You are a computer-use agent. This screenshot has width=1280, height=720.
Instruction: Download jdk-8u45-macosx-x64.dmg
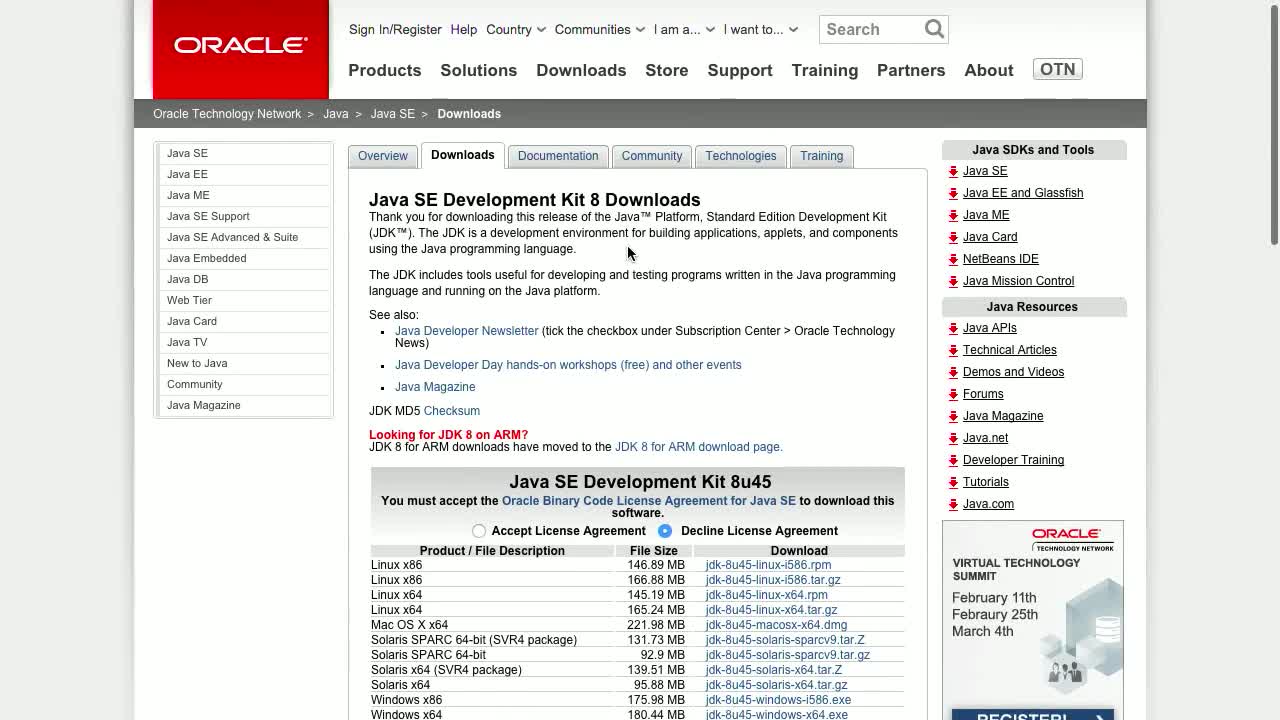tap(776, 625)
